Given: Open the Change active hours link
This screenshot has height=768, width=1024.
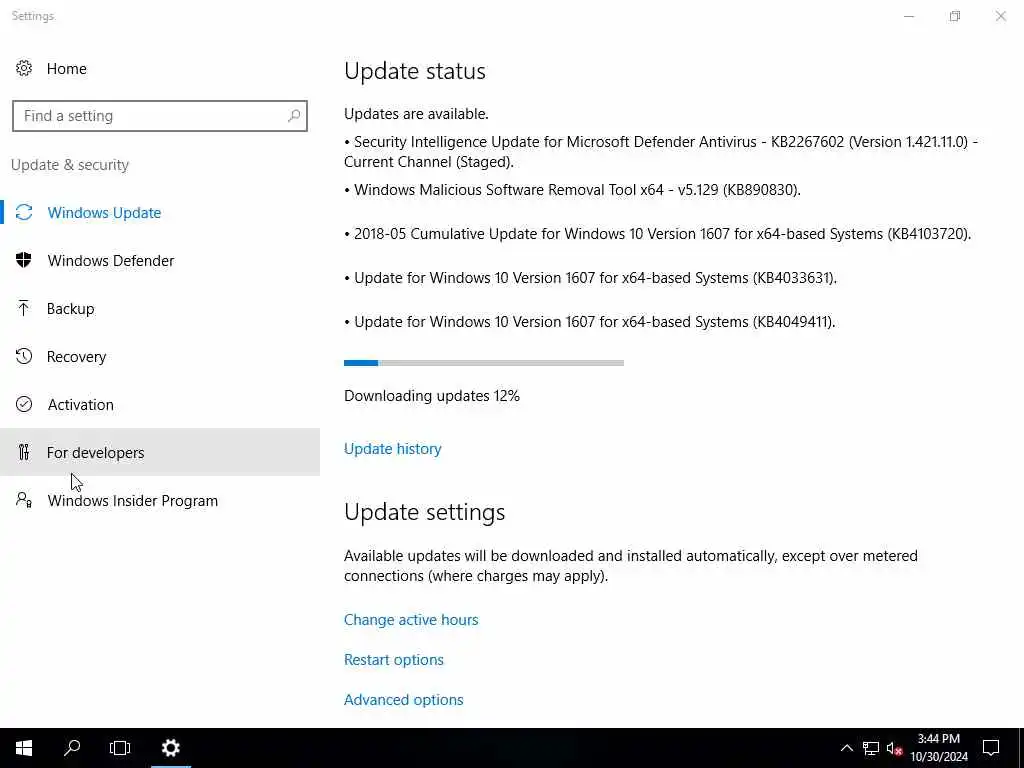Looking at the screenshot, I should point(411,620).
